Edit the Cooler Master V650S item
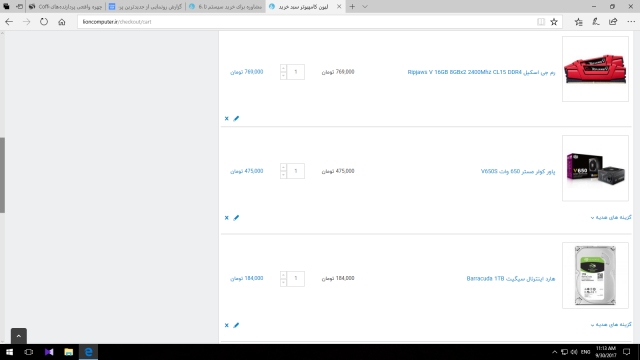 click(236, 218)
